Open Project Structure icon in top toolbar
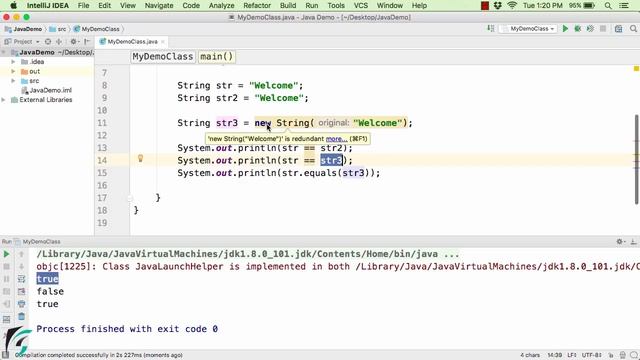The width and height of the screenshot is (640, 360). [x=619, y=29]
